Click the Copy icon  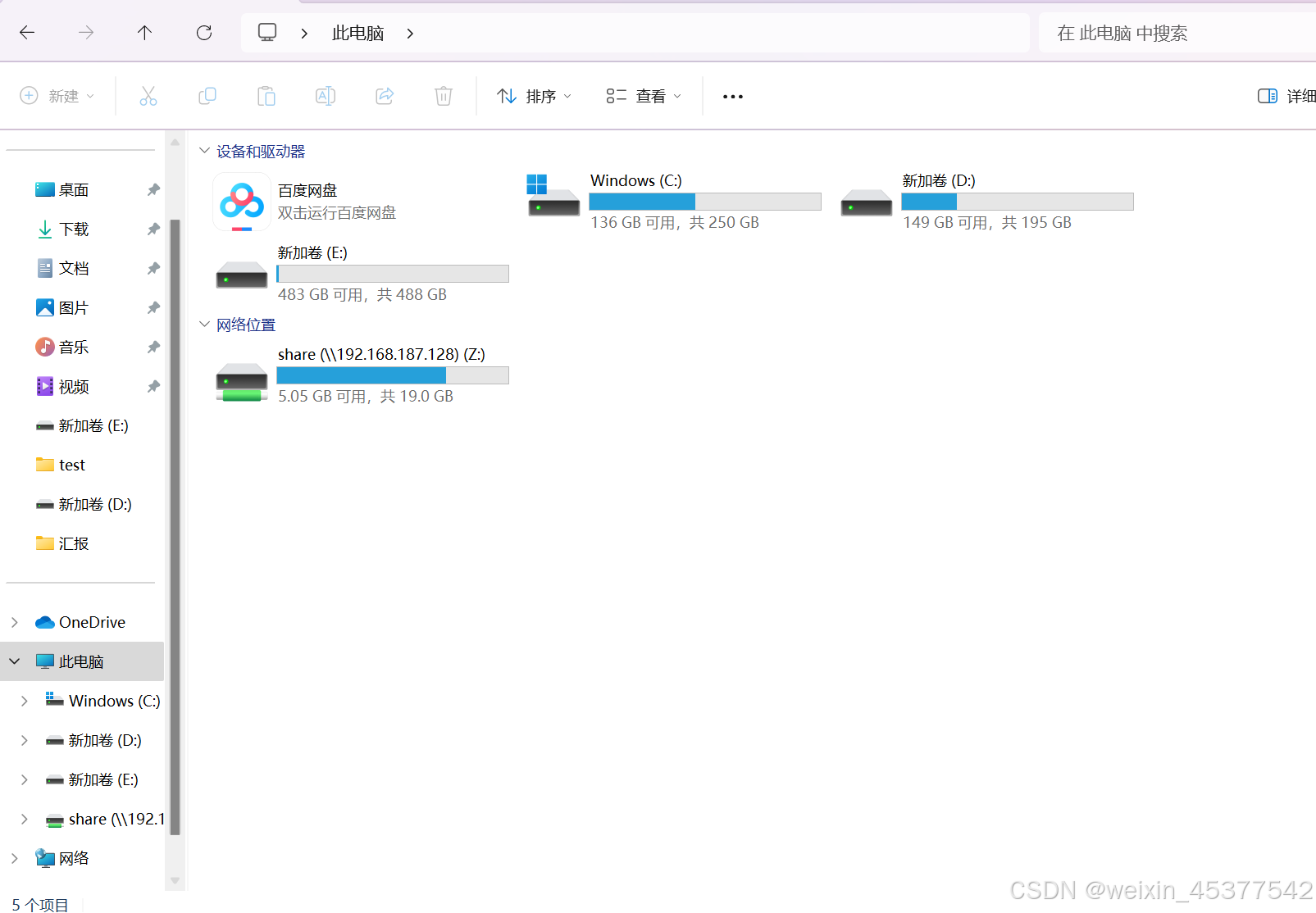207,96
